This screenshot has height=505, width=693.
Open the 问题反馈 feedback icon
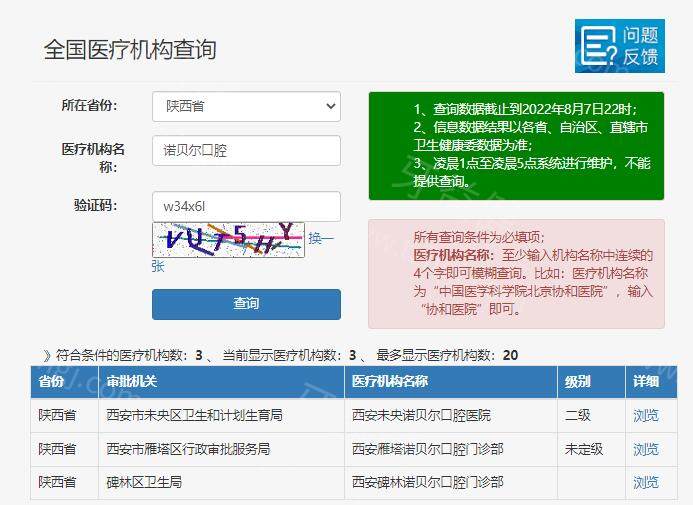pos(620,46)
